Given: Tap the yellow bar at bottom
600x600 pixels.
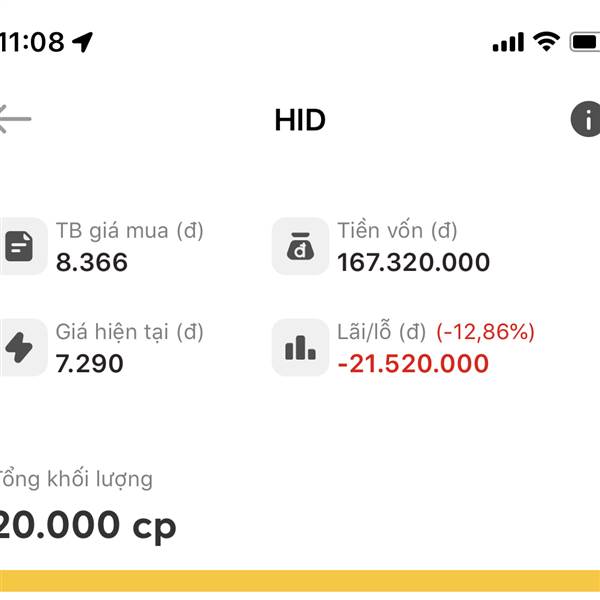Looking at the screenshot, I should [300, 581].
